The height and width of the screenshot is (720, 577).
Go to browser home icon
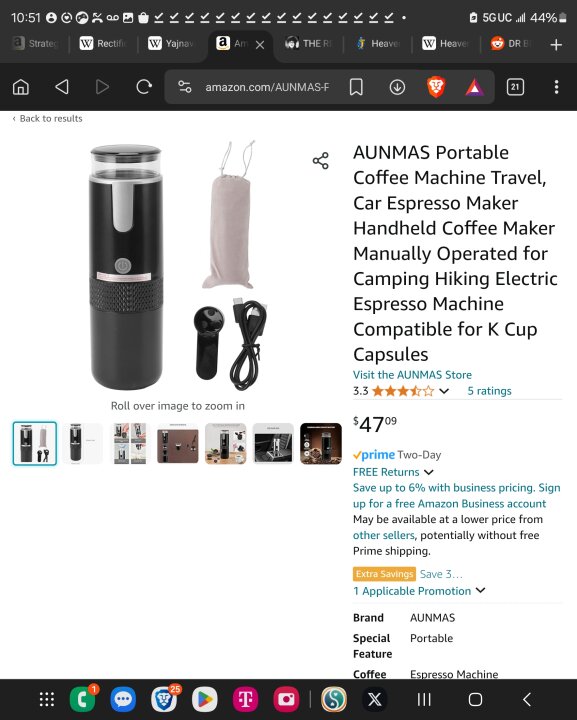[21, 86]
